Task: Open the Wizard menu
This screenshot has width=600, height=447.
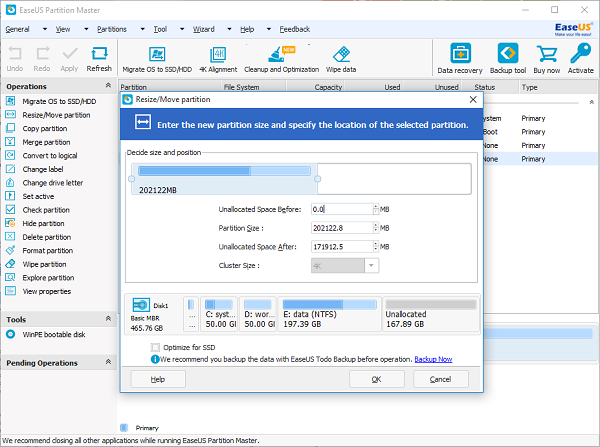Action: (204, 29)
